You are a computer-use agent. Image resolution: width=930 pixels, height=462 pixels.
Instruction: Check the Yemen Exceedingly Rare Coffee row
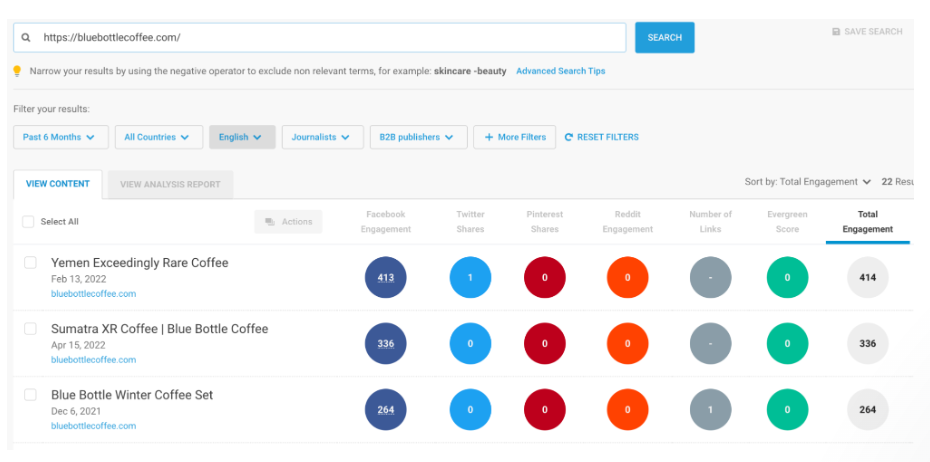coord(30,263)
